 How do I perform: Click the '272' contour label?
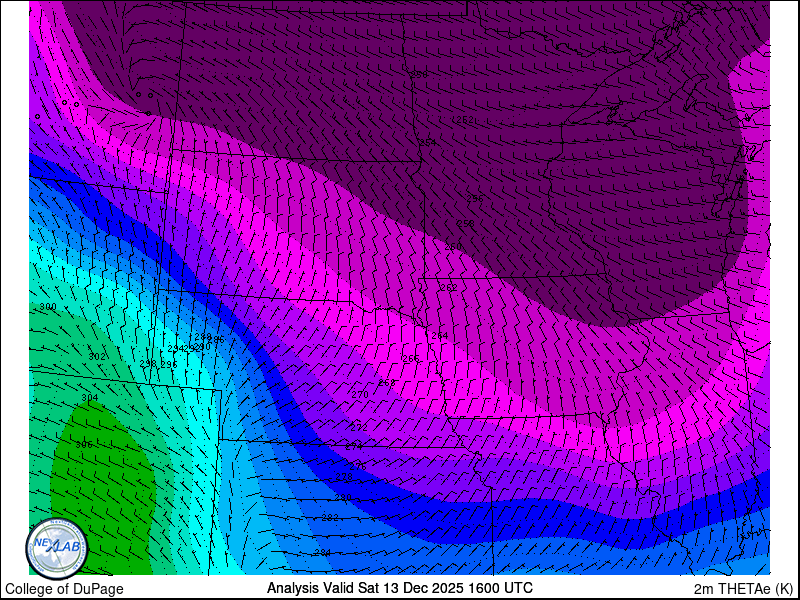[359, 428]
